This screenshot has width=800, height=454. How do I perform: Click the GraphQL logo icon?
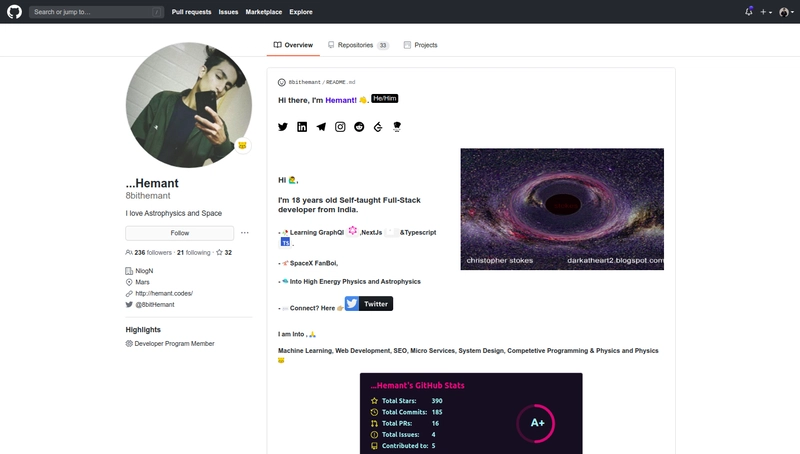pos(353,231)
